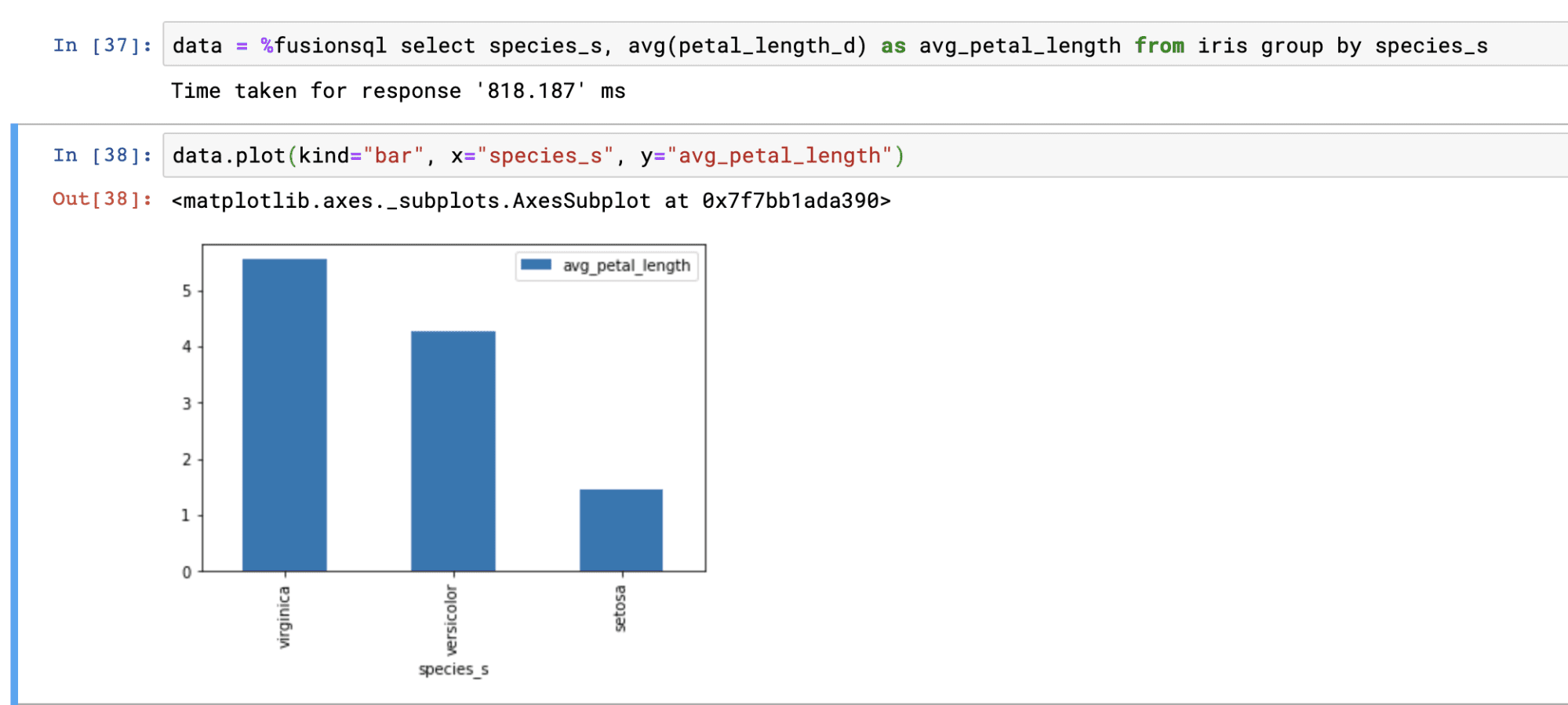
Task: Click the y-axis tick value 3
Action: [x=187, y=404]
